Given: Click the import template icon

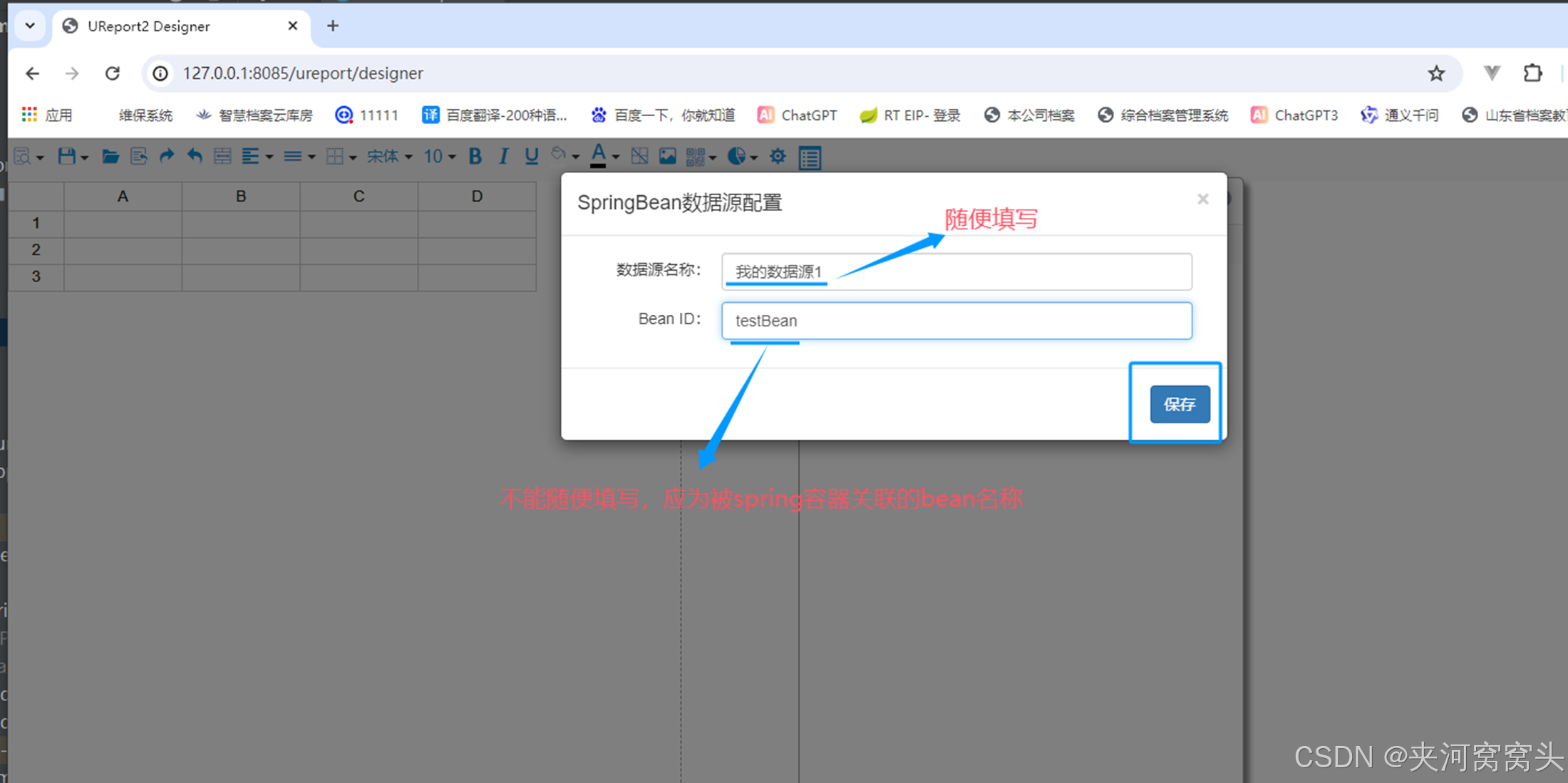Looking at the screenshot, I should coord(138,157).
